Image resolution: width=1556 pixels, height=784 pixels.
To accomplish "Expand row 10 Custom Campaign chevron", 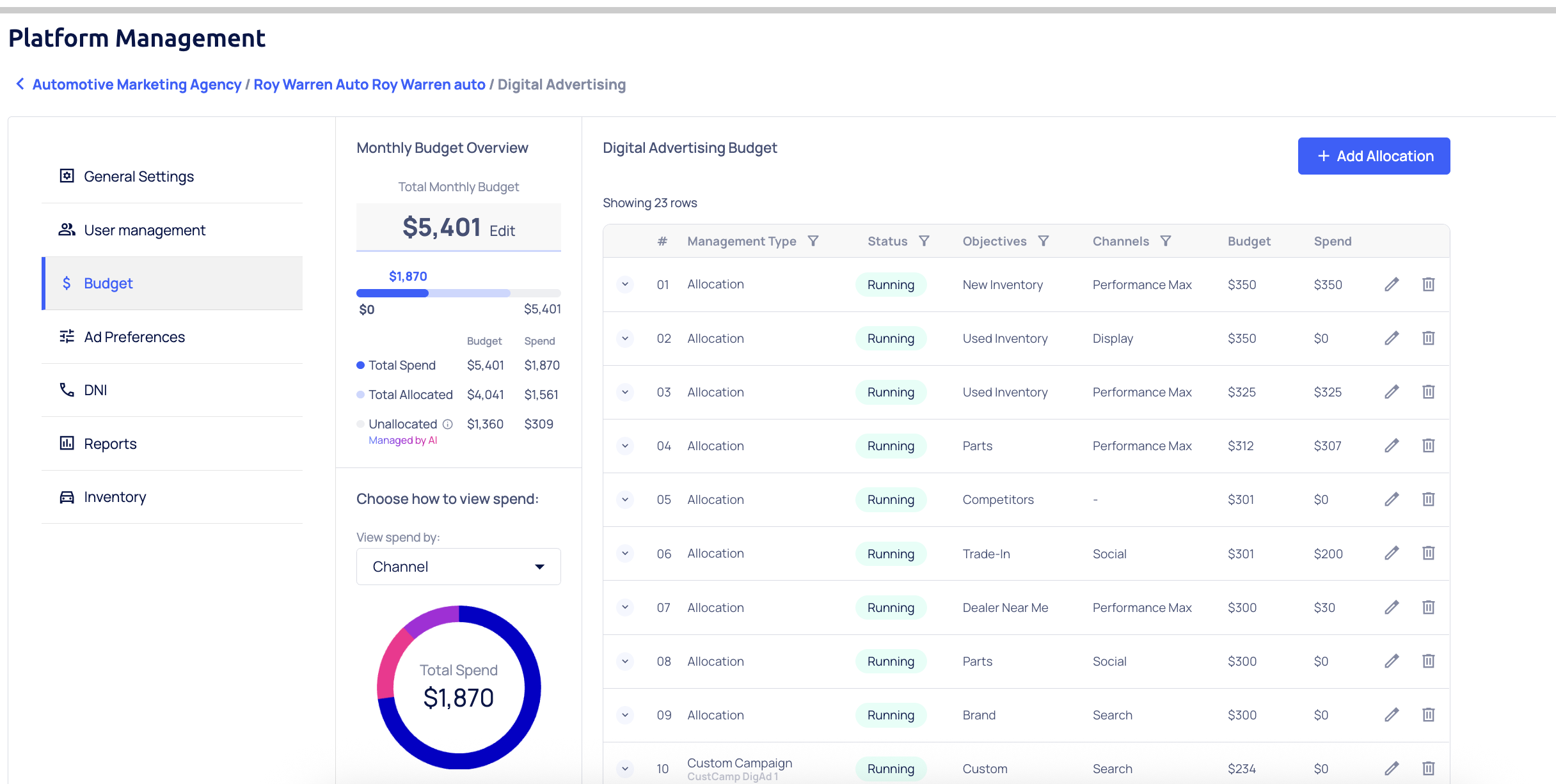I will point(625,769).
